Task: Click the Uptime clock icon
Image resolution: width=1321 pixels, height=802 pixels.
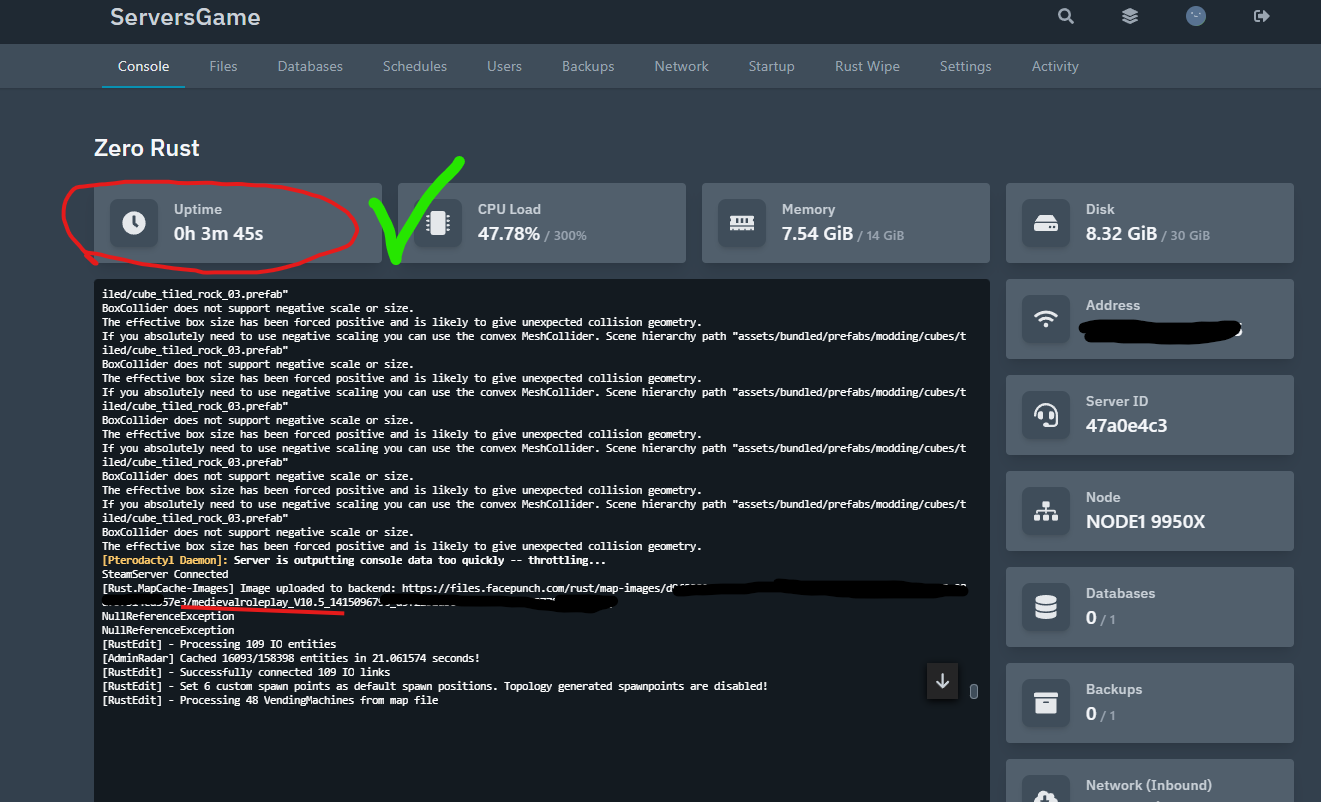Action: 134,223
